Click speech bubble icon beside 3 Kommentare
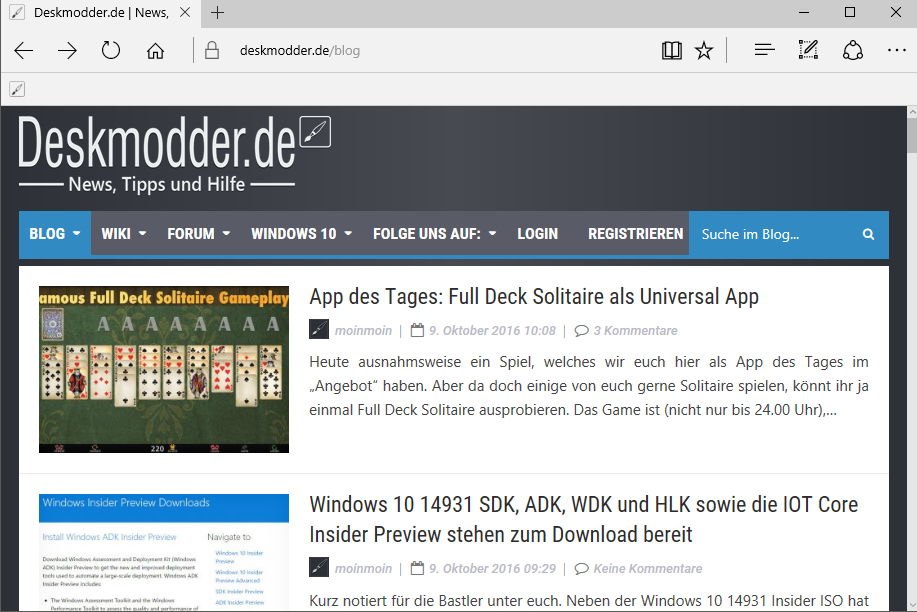 point(581,331)
